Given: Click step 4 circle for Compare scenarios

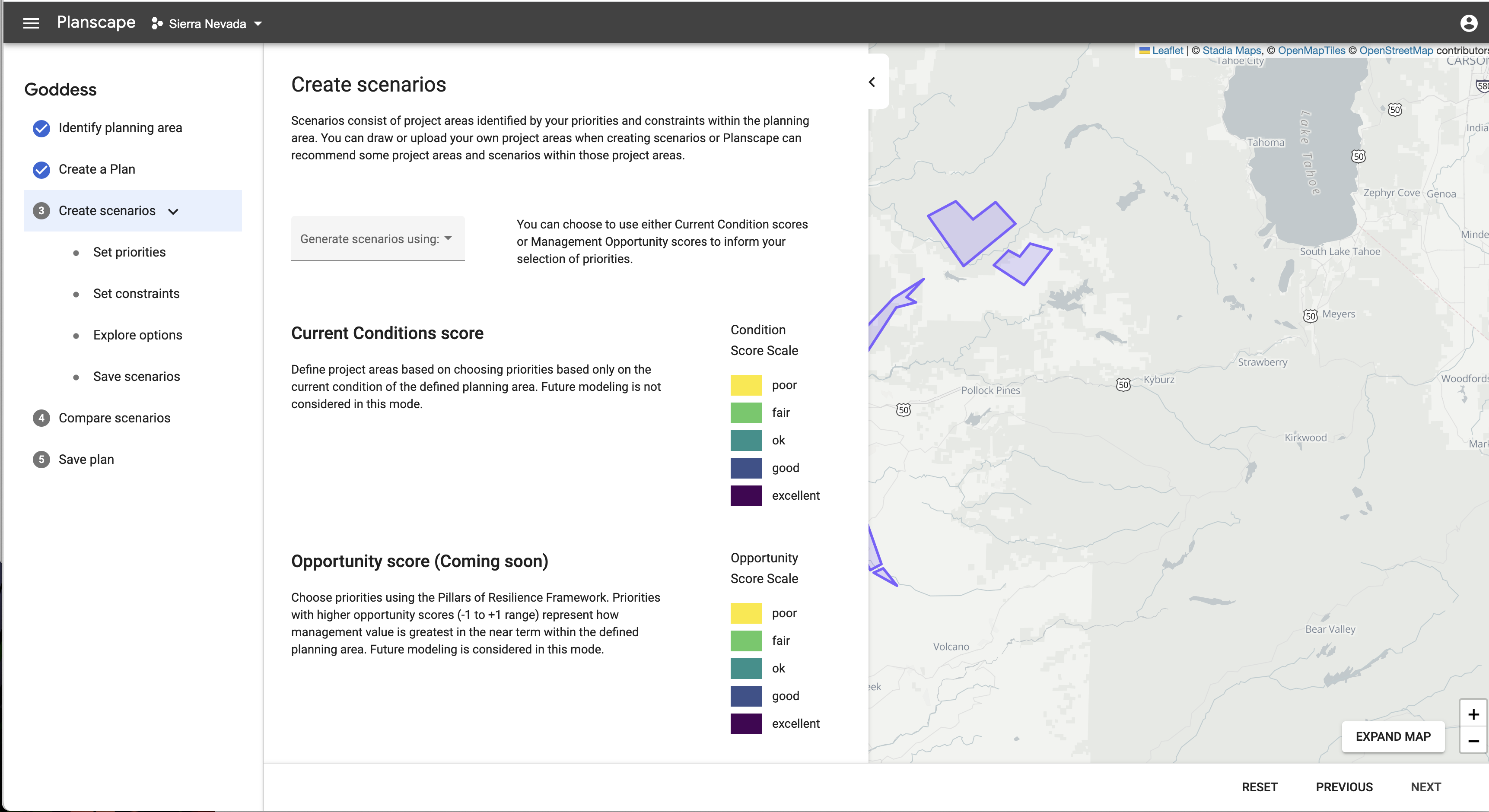Looking at the screenshot, I should click(x=41, y=418).
